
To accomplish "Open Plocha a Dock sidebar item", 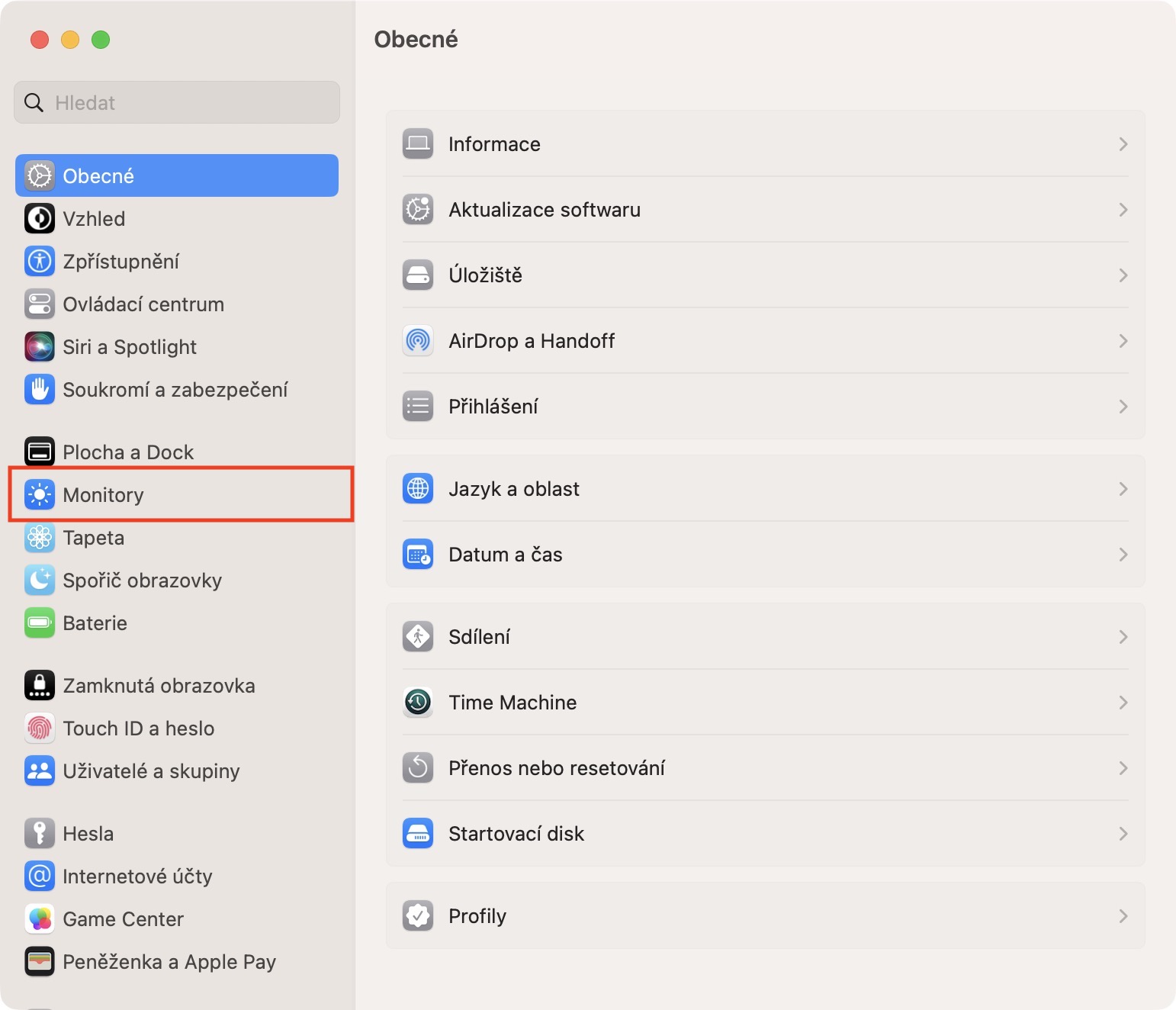I will point(128,452).
